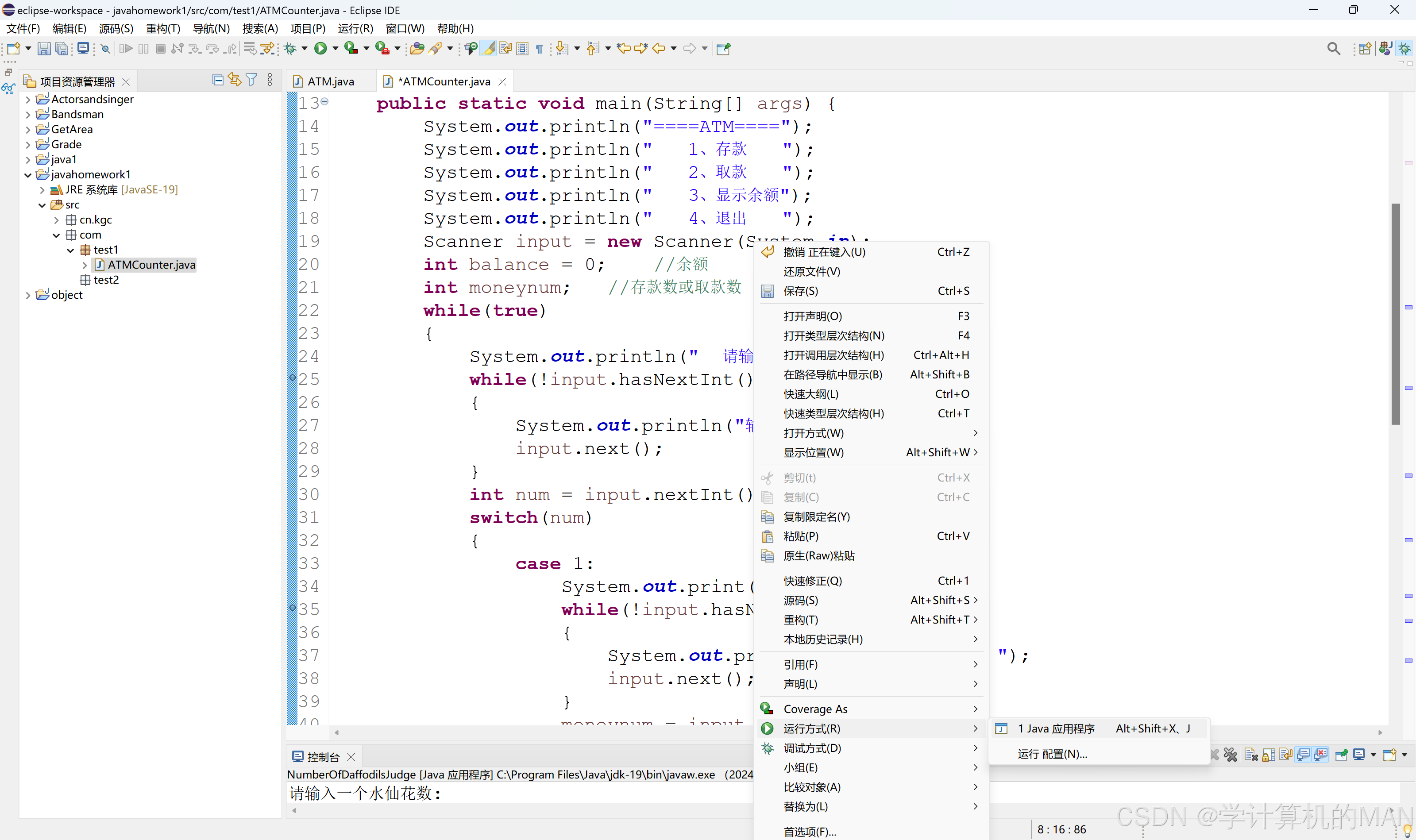Open the search dialog from the toolbar
Screen dimensions: 1416x840
coord(1334,48)
